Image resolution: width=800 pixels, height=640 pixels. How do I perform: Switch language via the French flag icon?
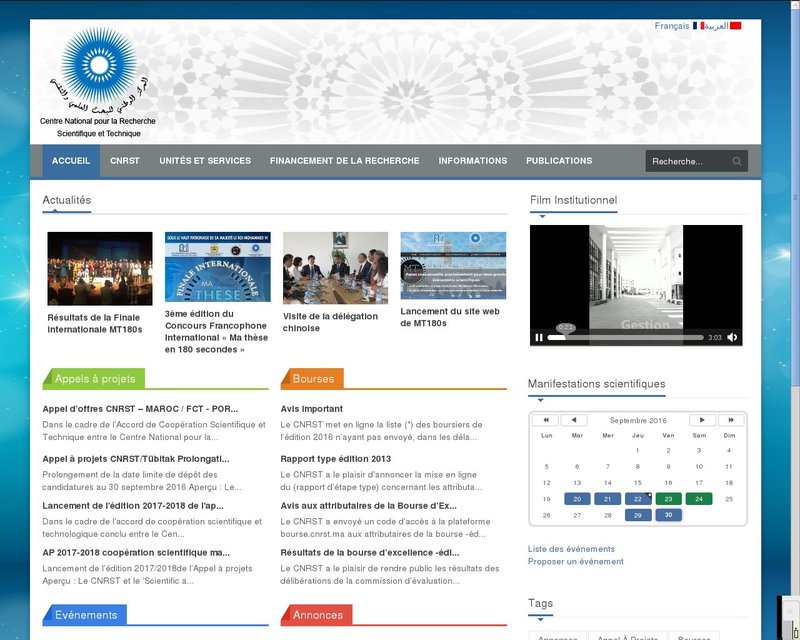(698, 26)
